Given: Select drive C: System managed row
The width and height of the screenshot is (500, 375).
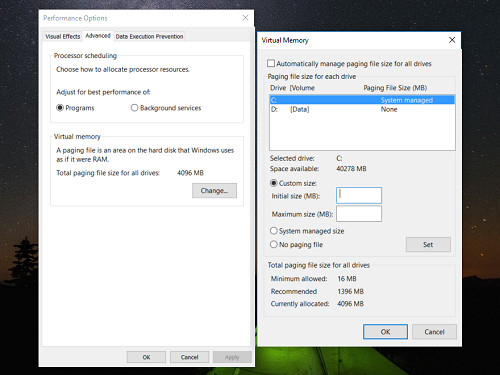Looking at the screenshot, I should [362, 100].
